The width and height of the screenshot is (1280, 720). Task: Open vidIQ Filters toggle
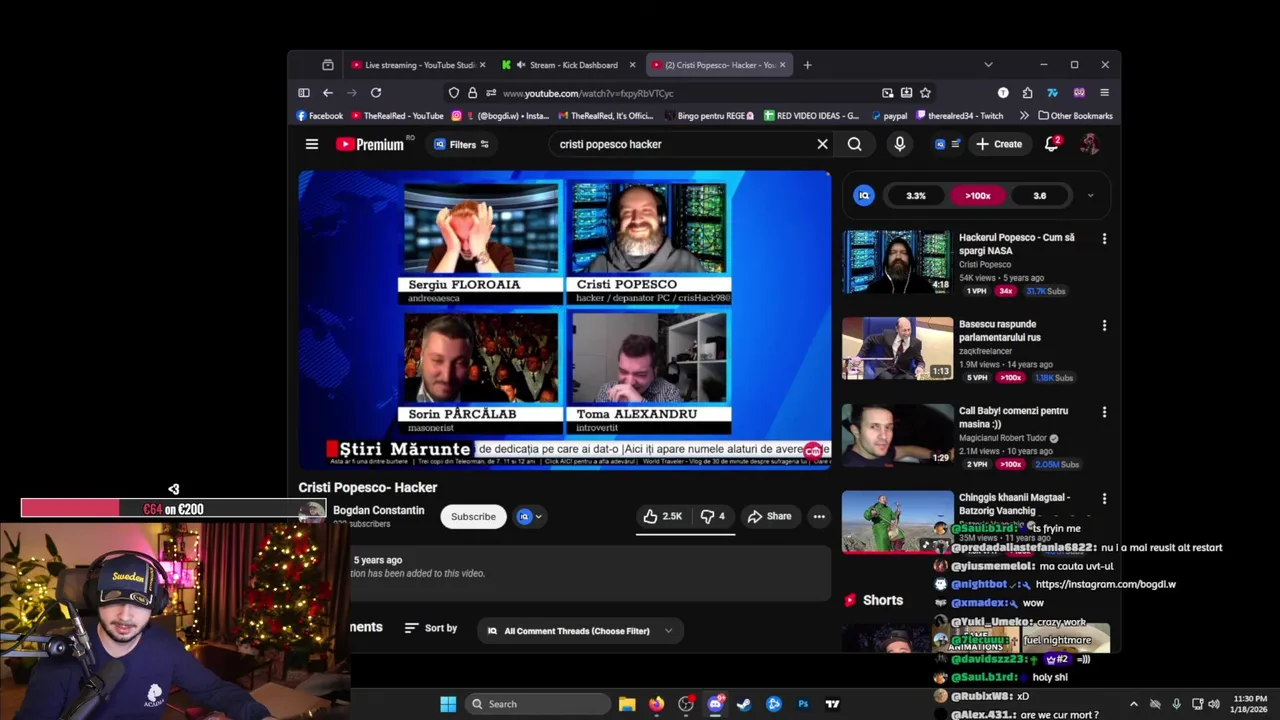pos(461,144)
